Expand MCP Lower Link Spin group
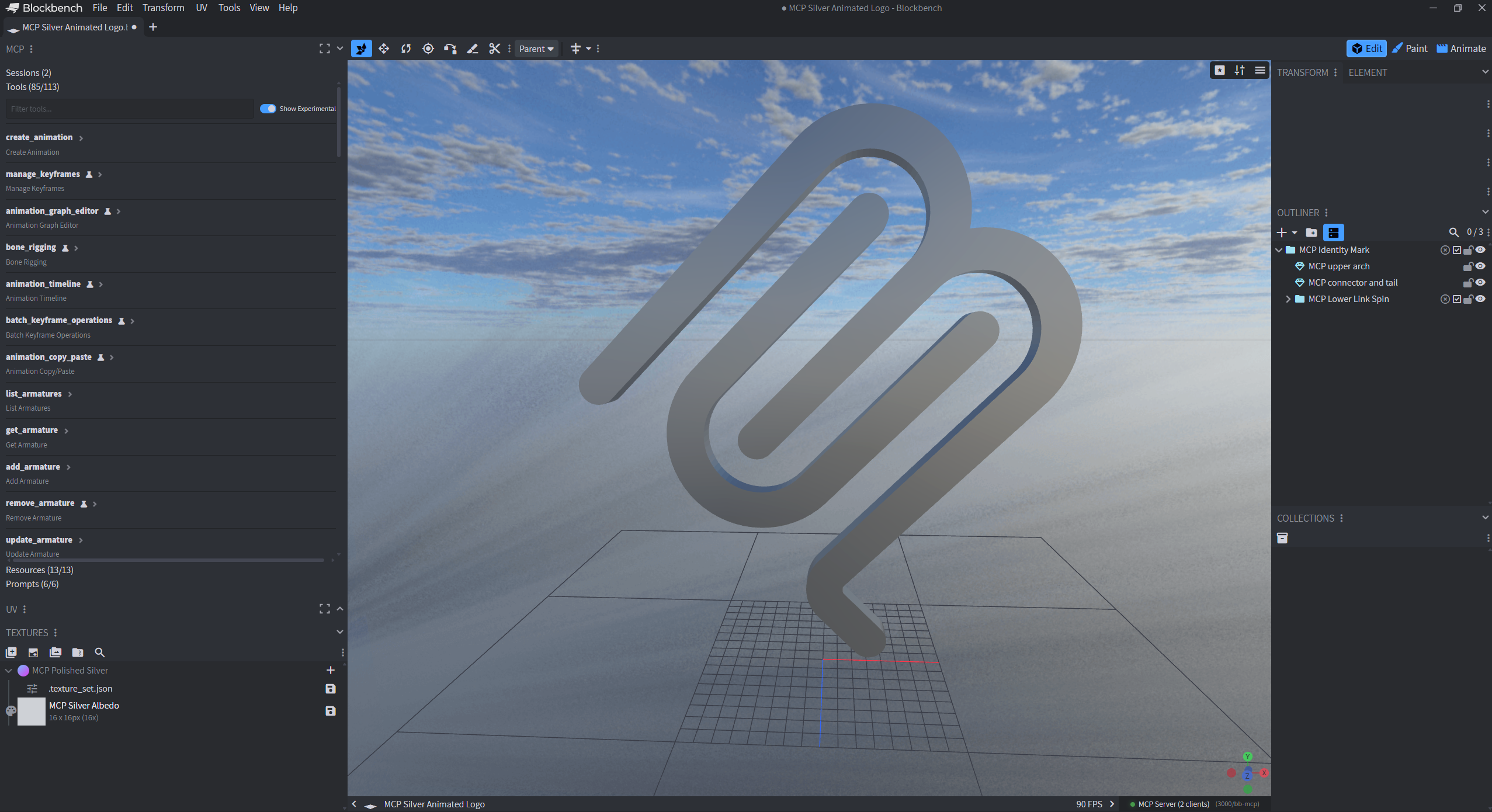 point(1288,299)
